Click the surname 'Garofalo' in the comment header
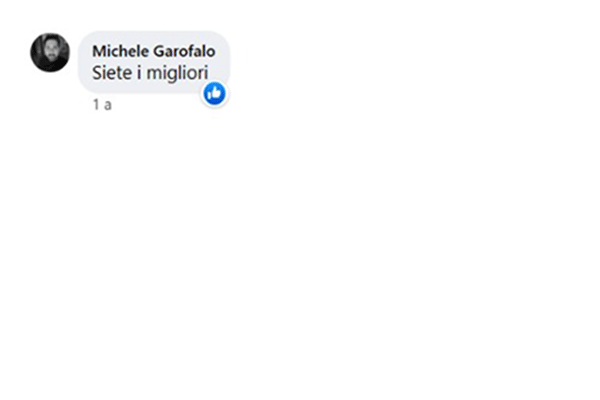Image resolution: width=600 pixels, height=400 pixels. pos(184,51)
